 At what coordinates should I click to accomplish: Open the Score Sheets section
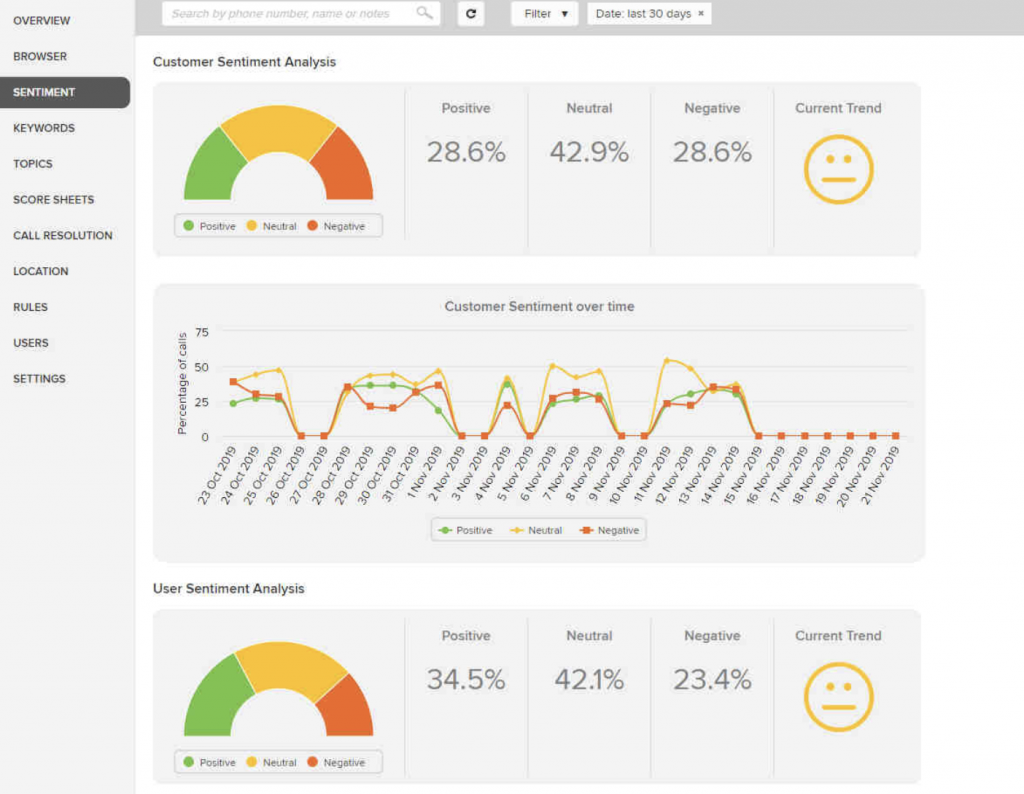tap(54, 200)
